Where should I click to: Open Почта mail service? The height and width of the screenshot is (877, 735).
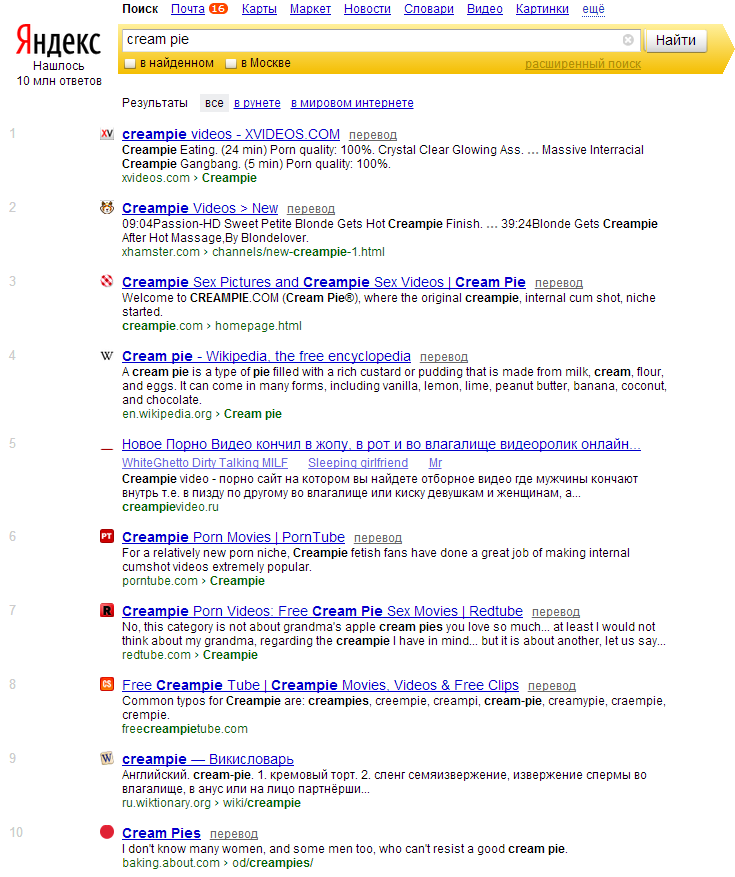tap(187, 9)
